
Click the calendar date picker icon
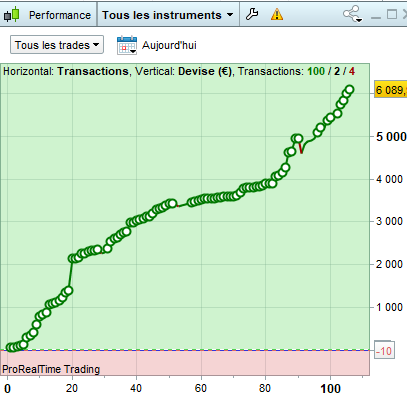[x=127, y=45]
